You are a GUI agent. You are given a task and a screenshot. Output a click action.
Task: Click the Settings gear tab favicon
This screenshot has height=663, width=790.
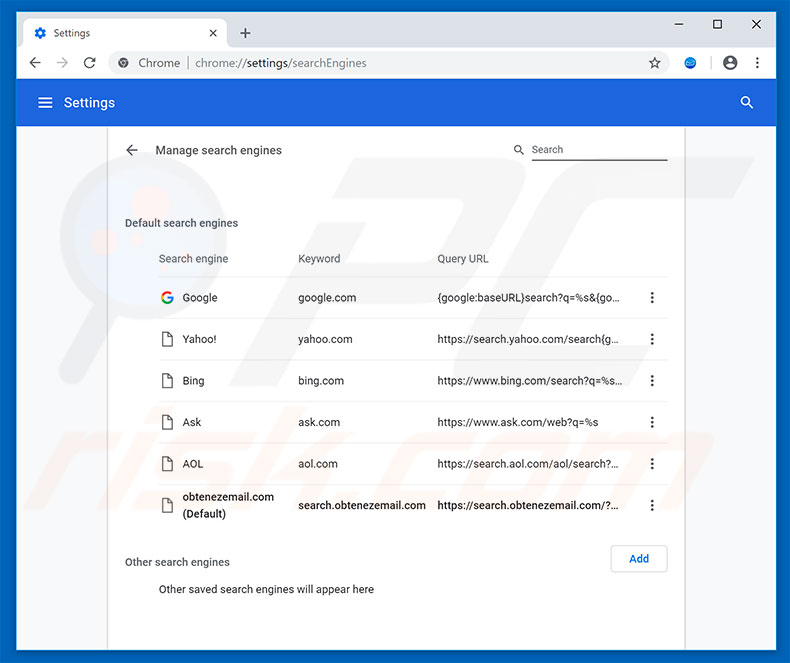click(x=40, y=33)
